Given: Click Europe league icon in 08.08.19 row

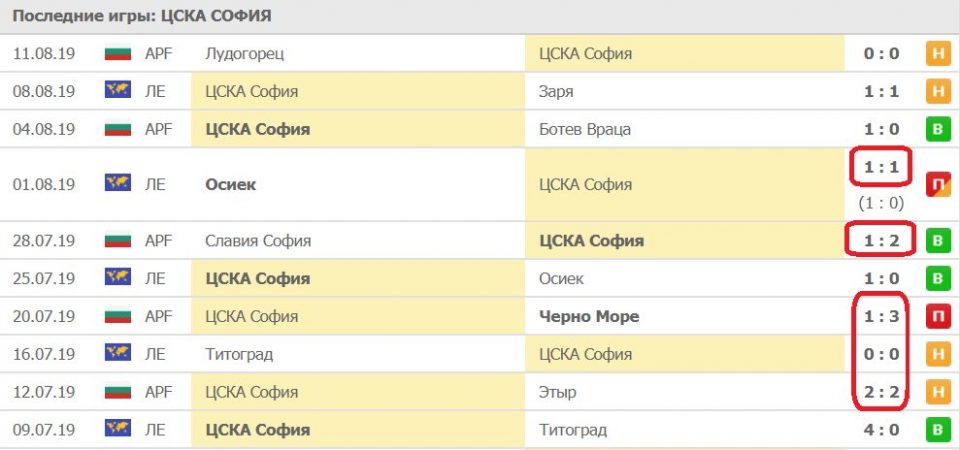Looking at the screenshot, I should (117, 91).
